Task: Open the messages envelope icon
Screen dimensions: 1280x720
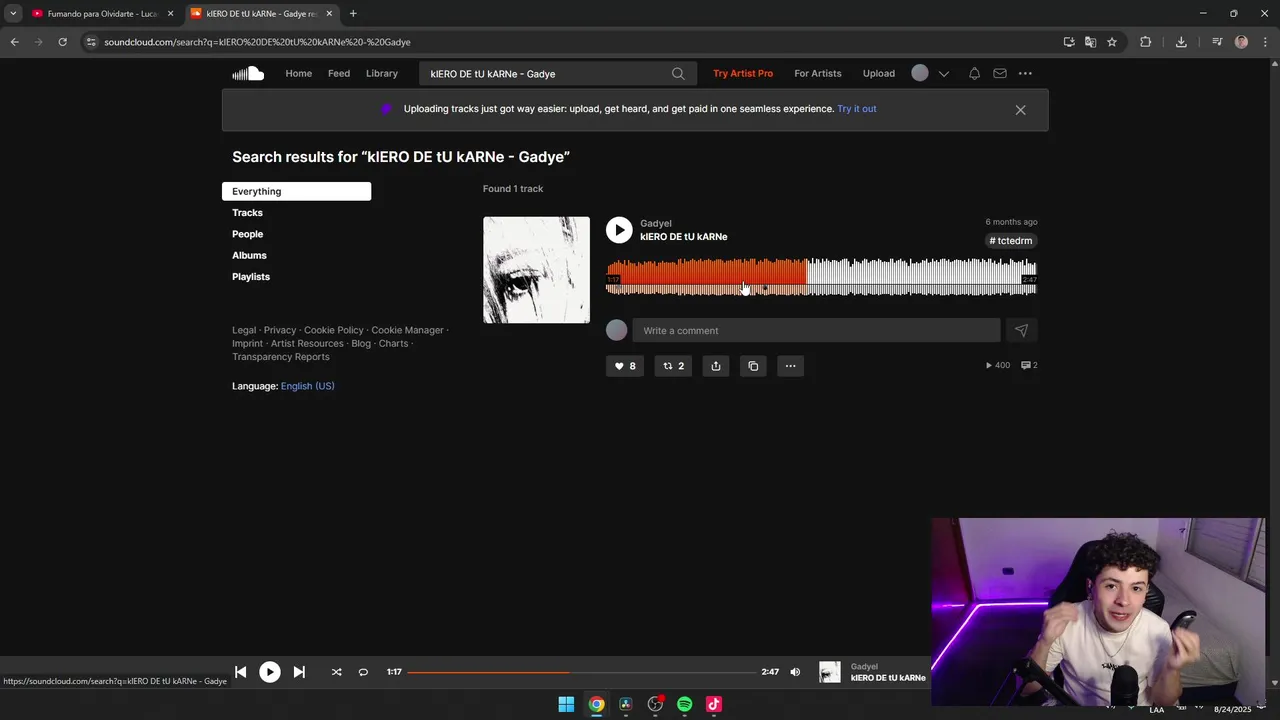Action: point(1000,73)
